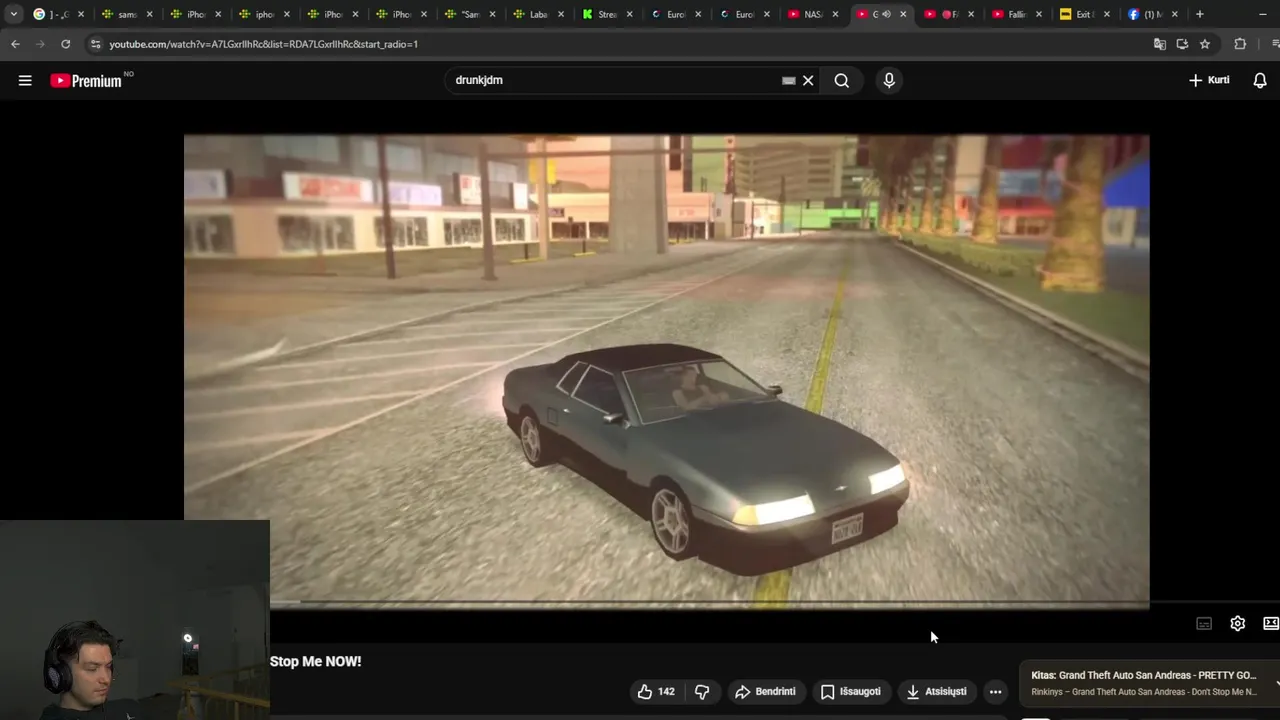
Task: Switch player to theater mode
Action: coord(1270,623)
